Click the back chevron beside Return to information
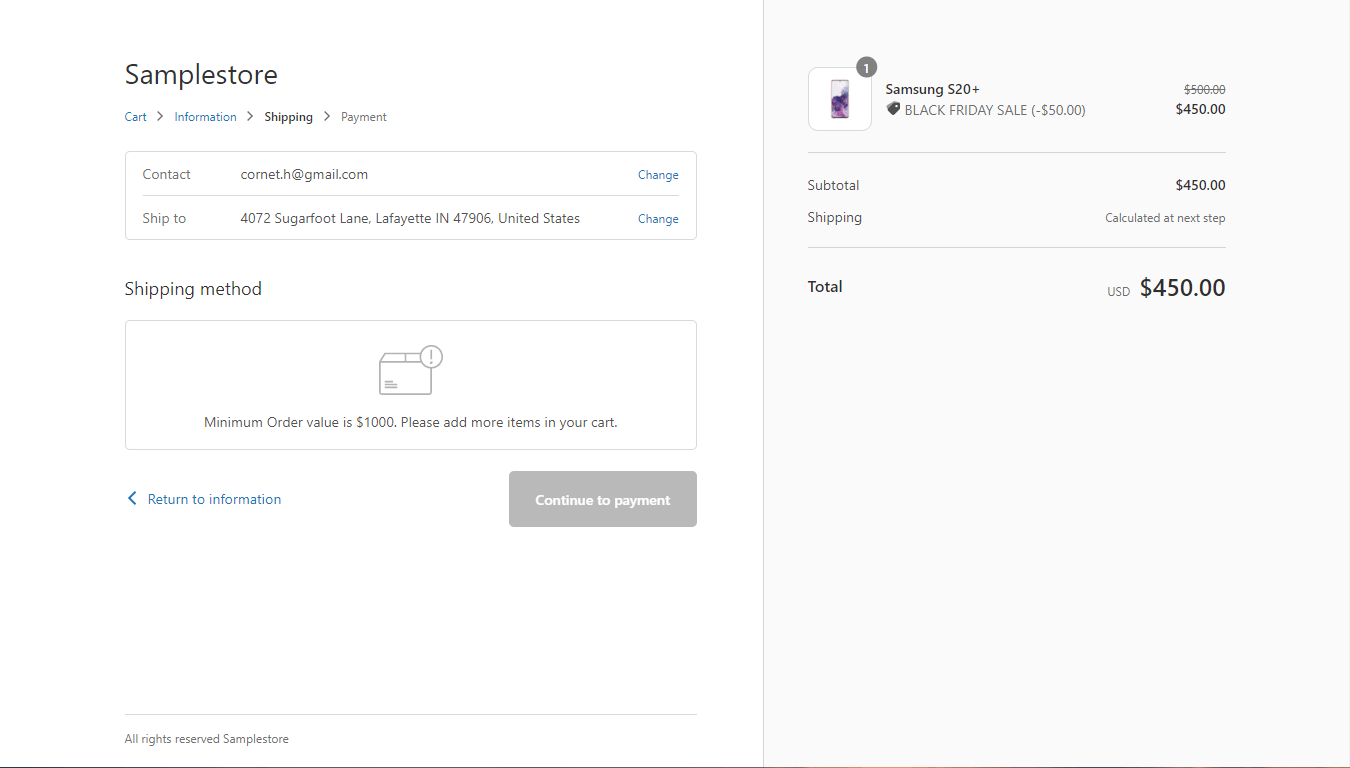1350x768 pixels. coord(132,499)
